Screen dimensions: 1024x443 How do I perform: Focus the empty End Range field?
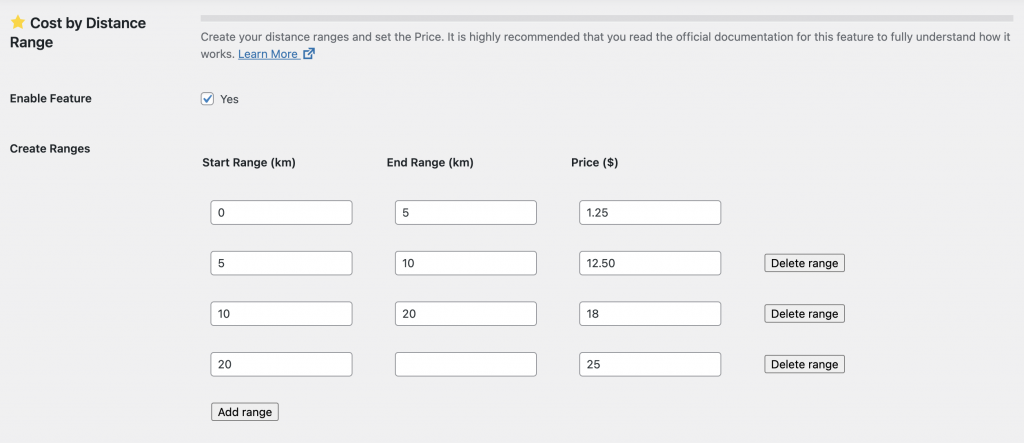click(465, 364)
